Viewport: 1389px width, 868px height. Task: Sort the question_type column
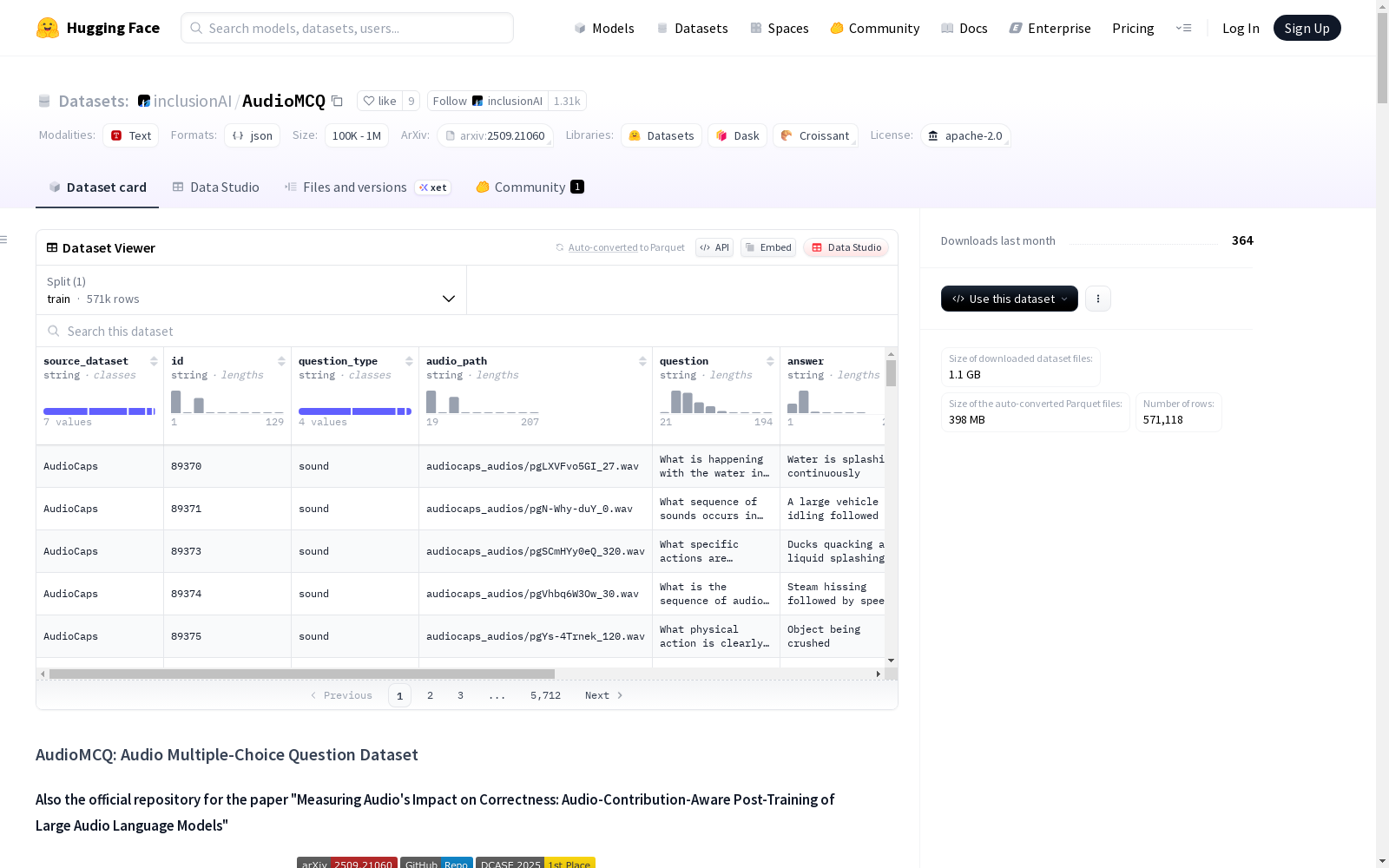409,361
